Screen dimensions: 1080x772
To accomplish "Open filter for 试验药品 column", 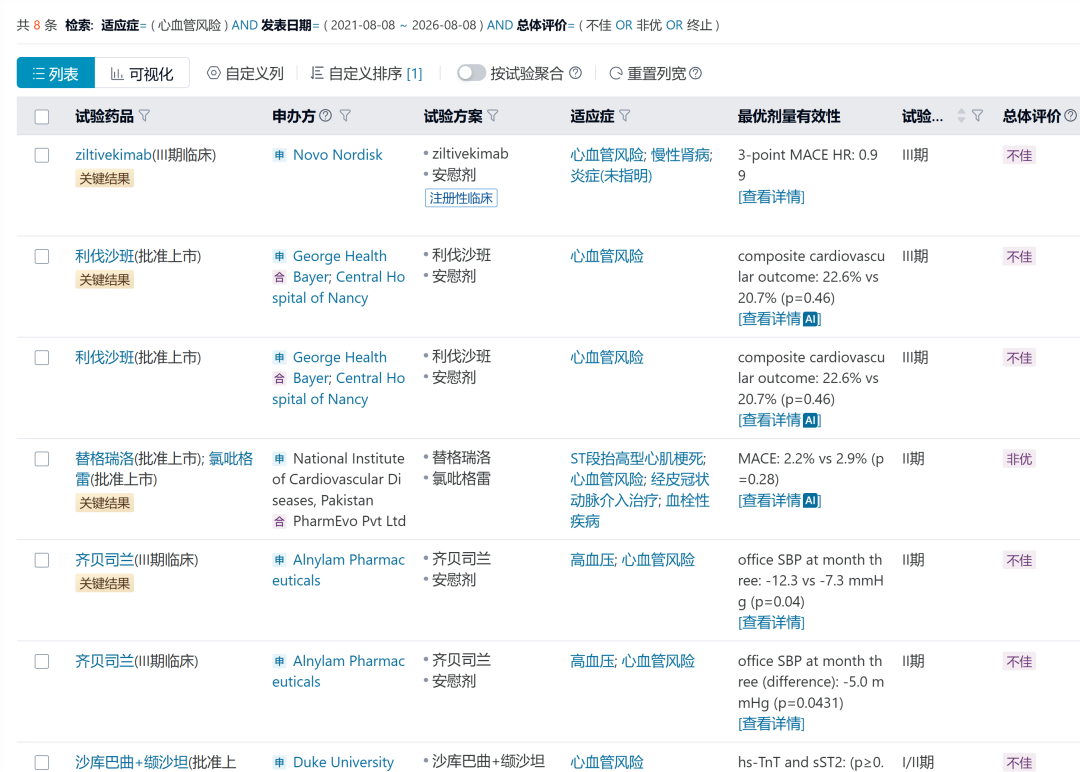I will (x=144, y=116).
